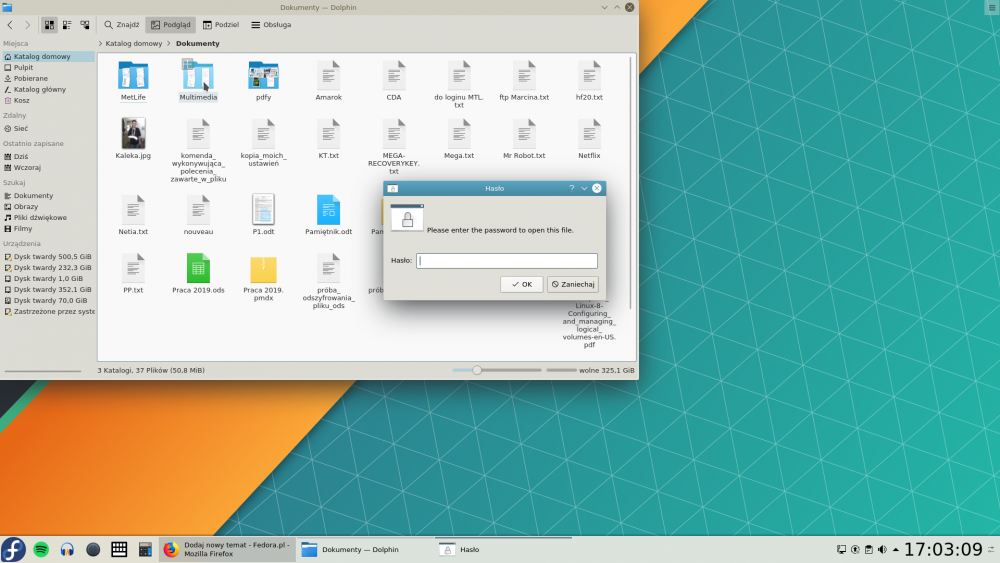Select MEGA-RECOVERYKEY.txt file

(393, 147)
